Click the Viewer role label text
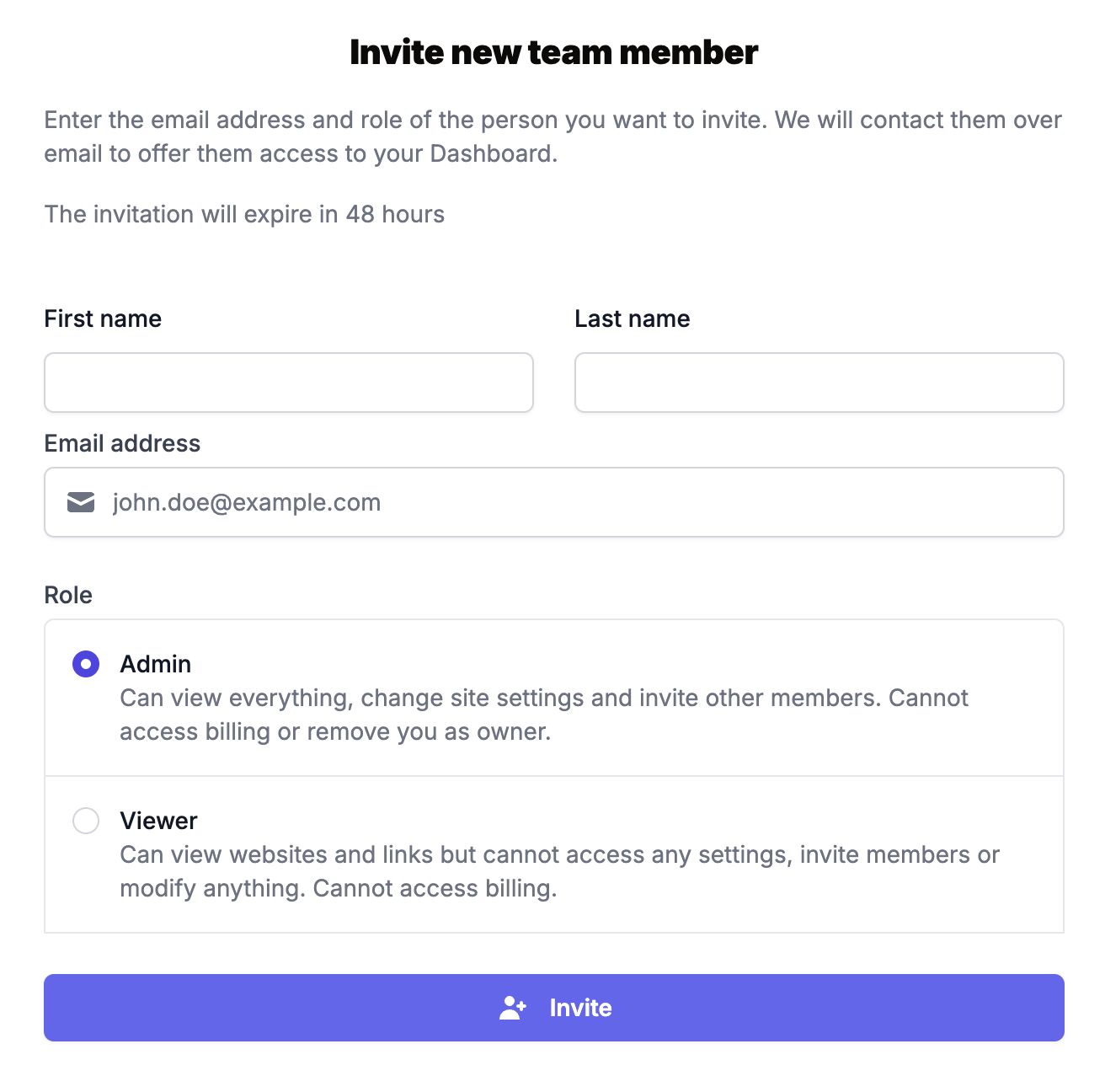1105x1092 pixels. click(x=158, y=821)
